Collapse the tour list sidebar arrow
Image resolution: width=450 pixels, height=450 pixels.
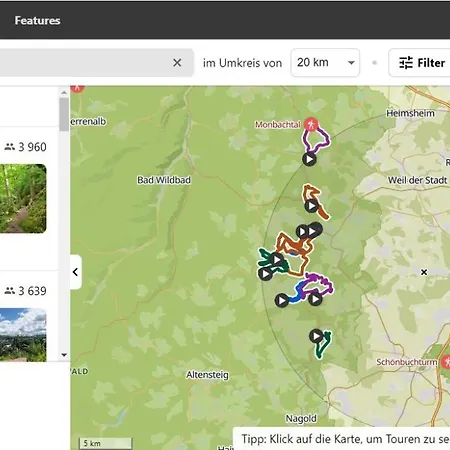76,272
